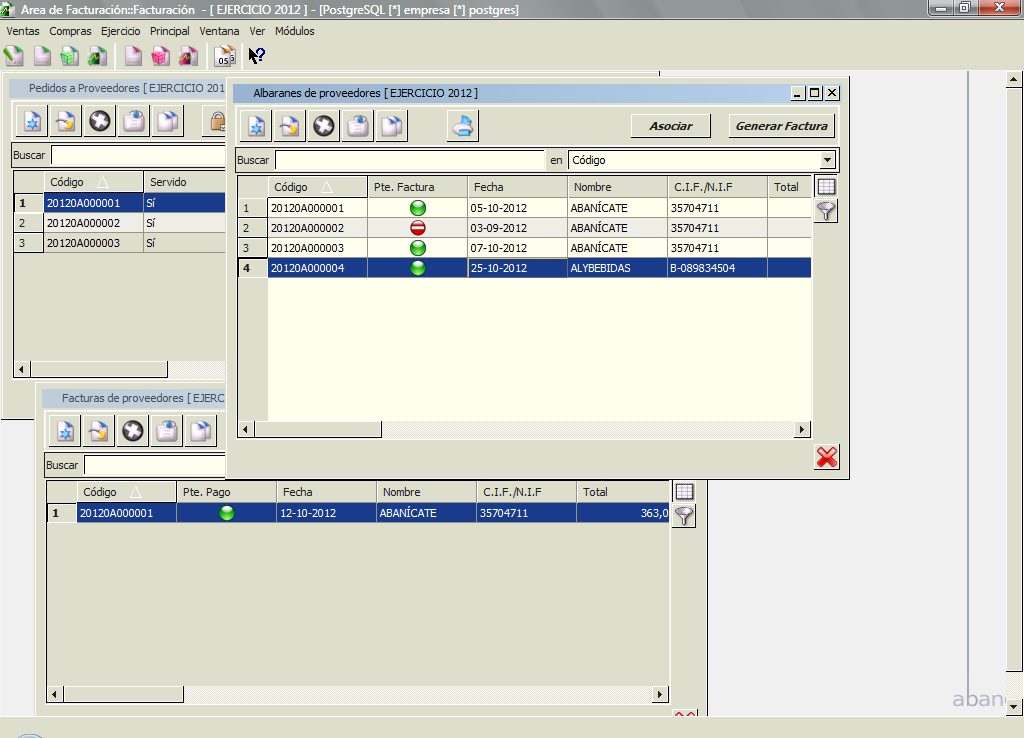Click Fecha column header in Albaranes table
This screenshot has height=738, width=1024.
click(518, 187)
